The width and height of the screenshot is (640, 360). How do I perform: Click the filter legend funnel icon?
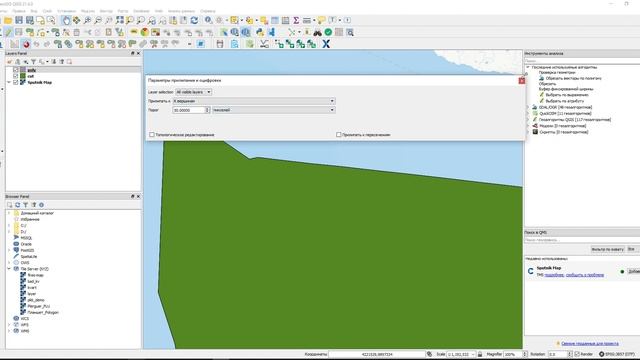pyautogui.click(x=34, y=62)
